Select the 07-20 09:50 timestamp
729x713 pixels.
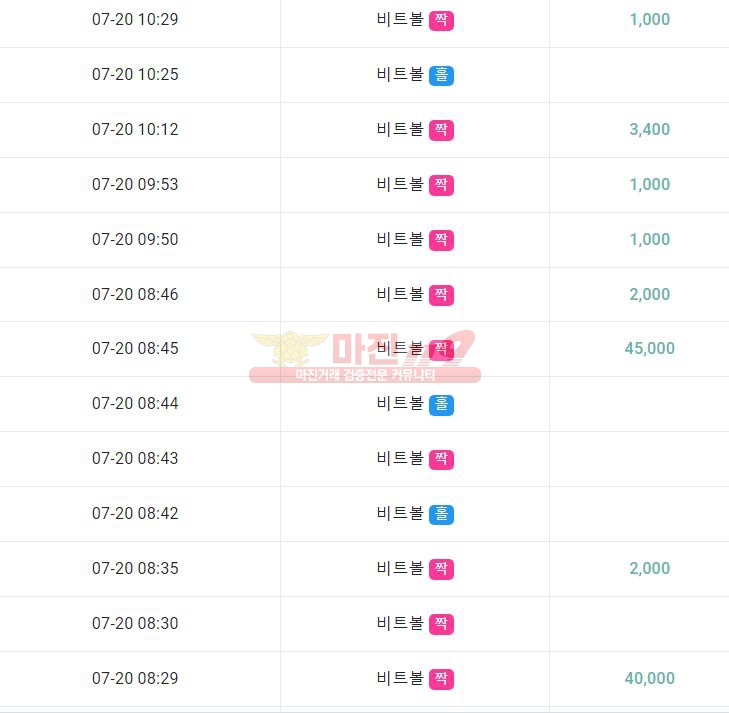pos(135,239)
